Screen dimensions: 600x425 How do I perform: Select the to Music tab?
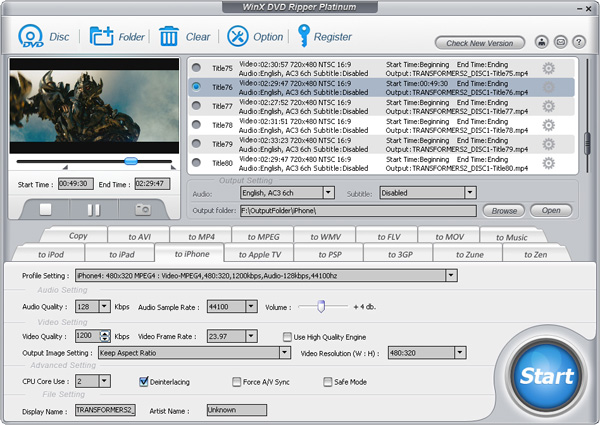pos(512,237)
